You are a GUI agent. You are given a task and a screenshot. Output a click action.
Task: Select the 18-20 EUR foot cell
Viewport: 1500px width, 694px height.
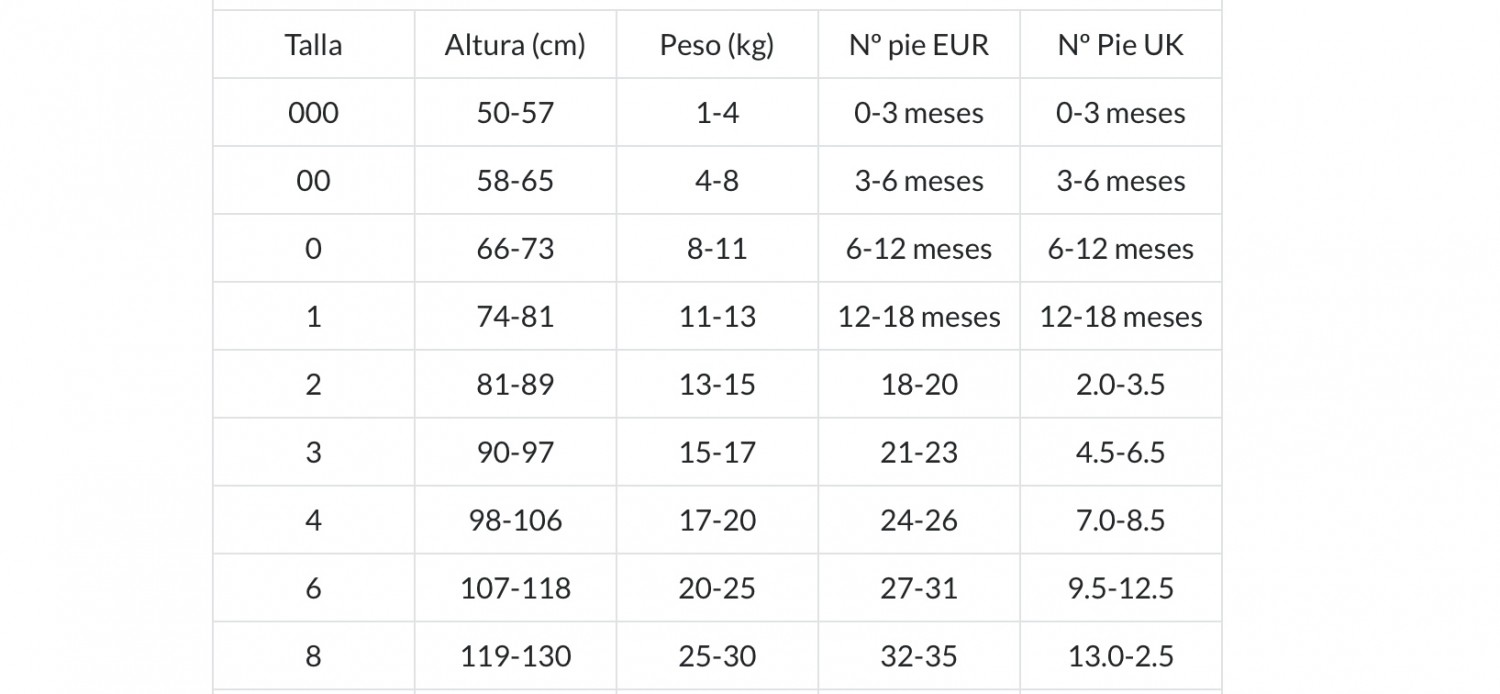[x=919, y=385]
